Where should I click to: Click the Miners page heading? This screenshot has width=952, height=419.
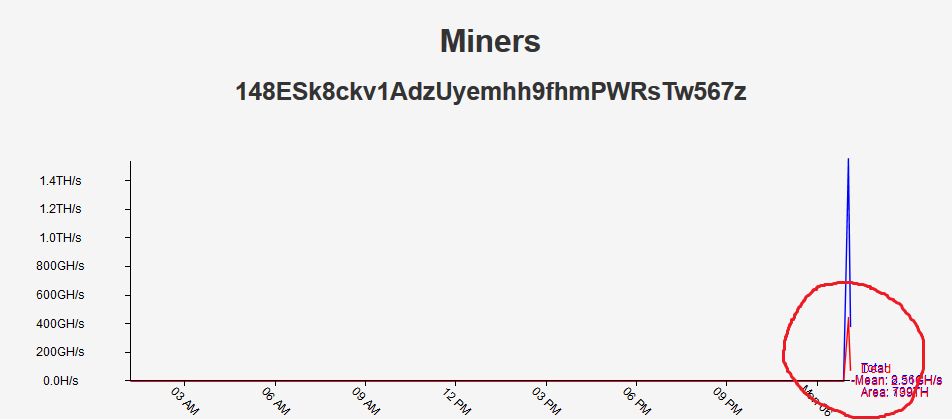[490, 42]
